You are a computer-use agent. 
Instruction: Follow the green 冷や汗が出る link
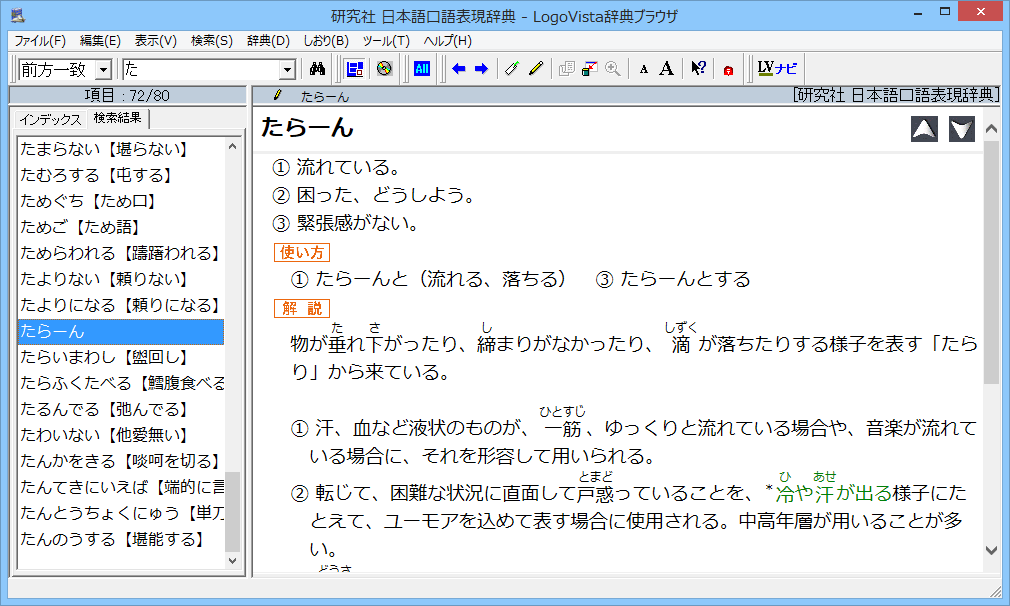click(x=834, y=494)
